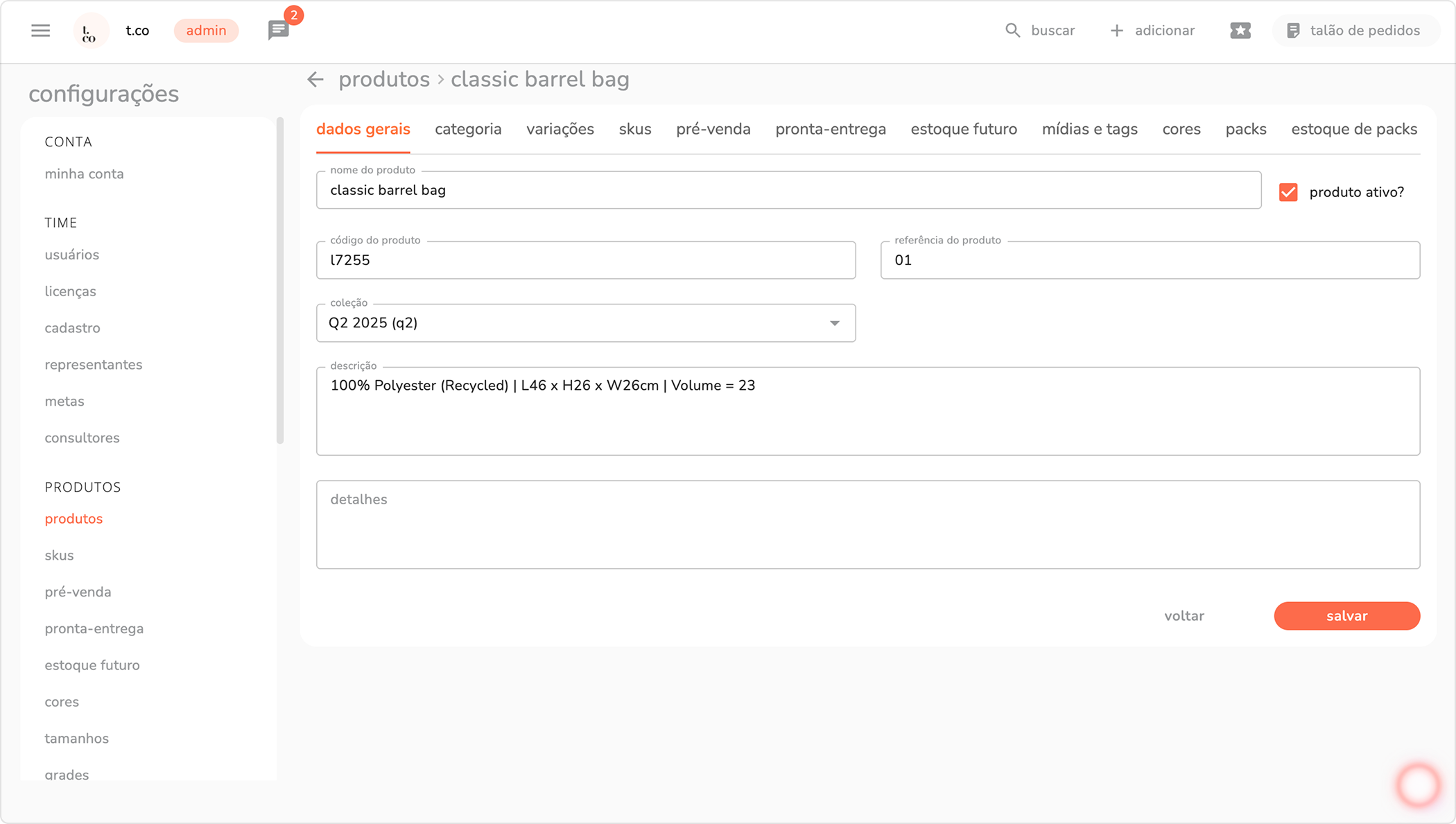The width and height of the screenshot is (1456, 824).
Task: Click the t.co logo avatar
Action: pyautogui.click(x=91, y=31)
